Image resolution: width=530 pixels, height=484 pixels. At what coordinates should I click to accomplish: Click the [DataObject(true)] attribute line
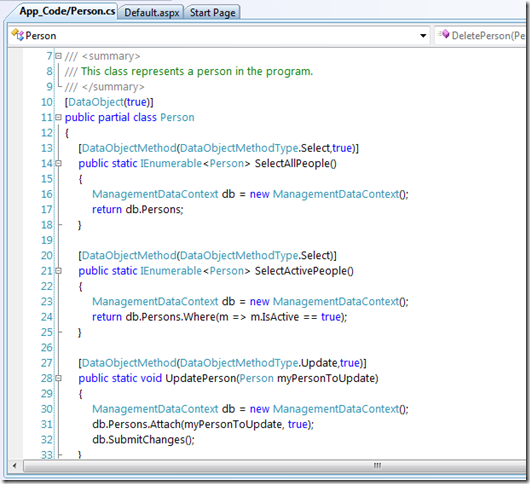coord(109,102)
